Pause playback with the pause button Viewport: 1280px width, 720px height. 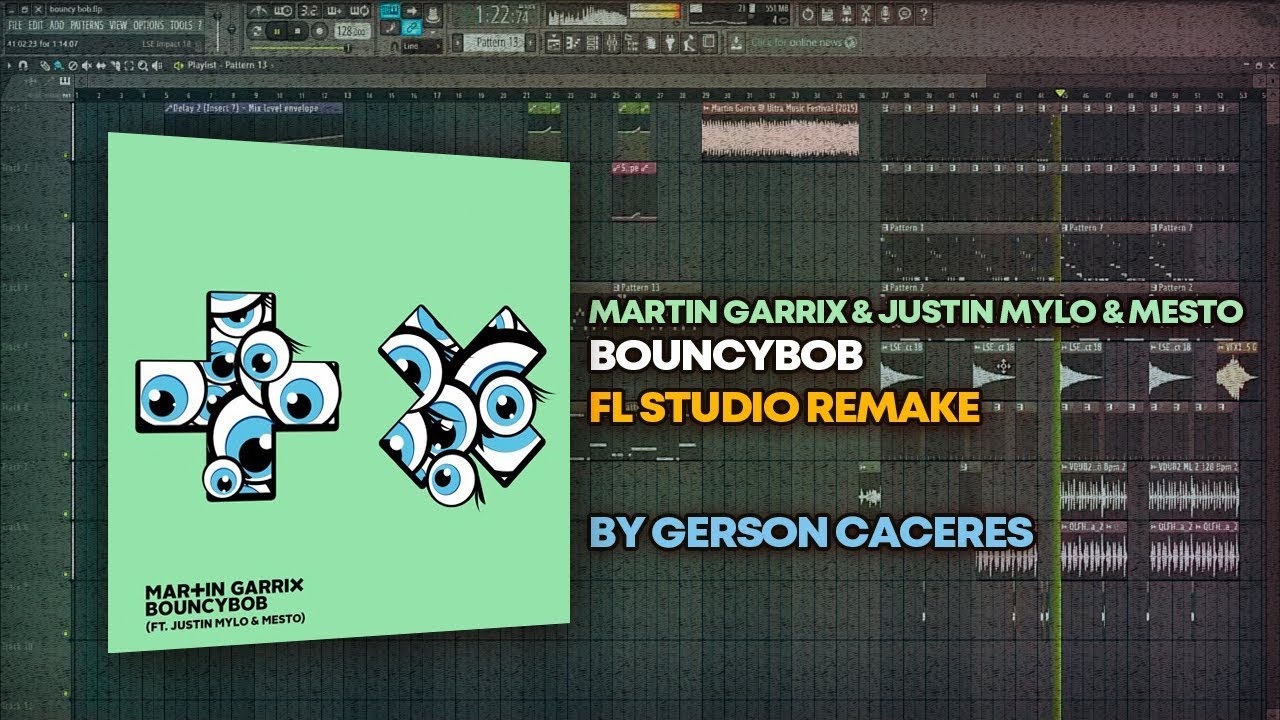click(x=276, y=31)
